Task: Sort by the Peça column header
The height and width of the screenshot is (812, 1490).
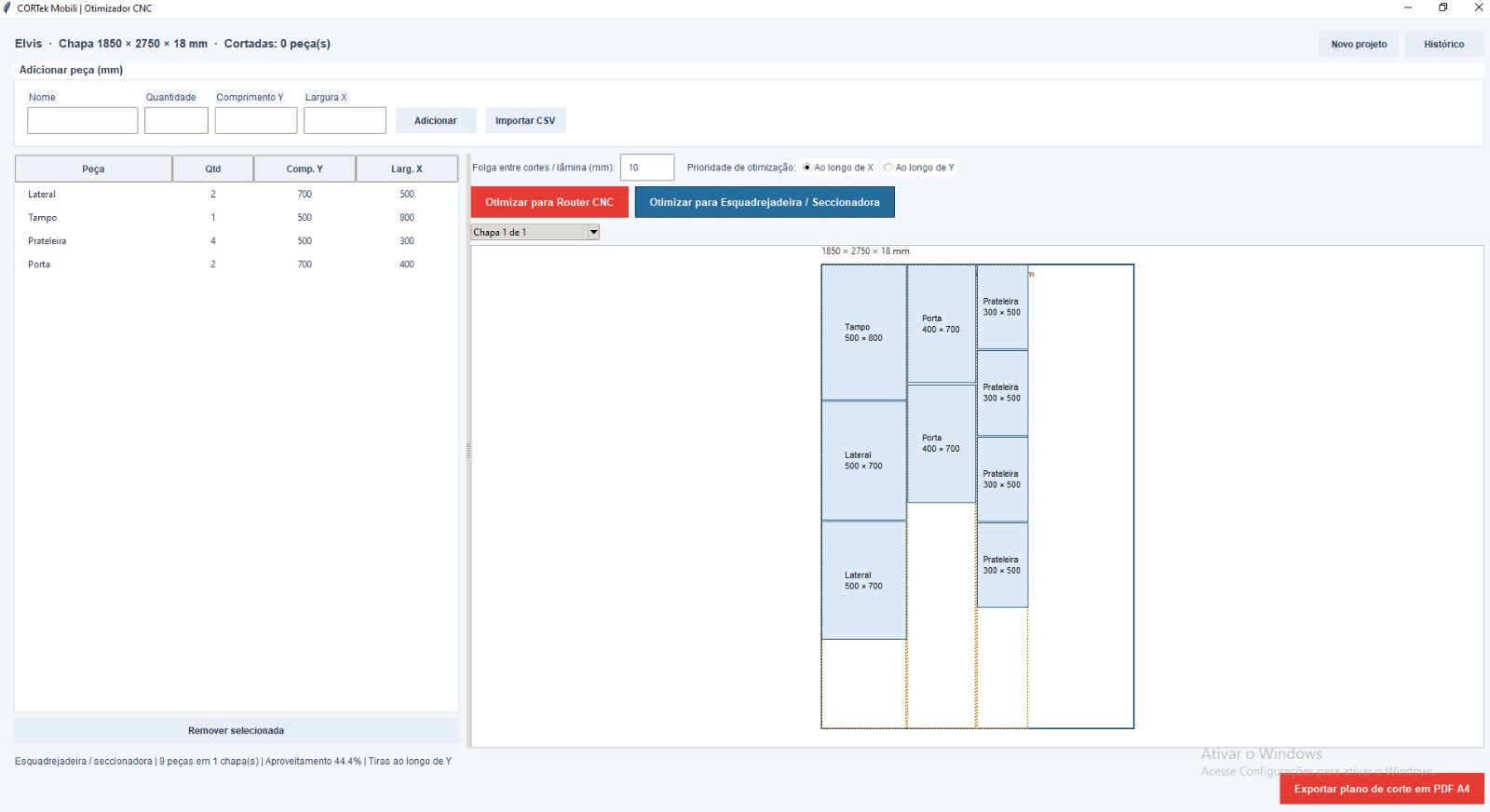Action: [x=93, y=169]
